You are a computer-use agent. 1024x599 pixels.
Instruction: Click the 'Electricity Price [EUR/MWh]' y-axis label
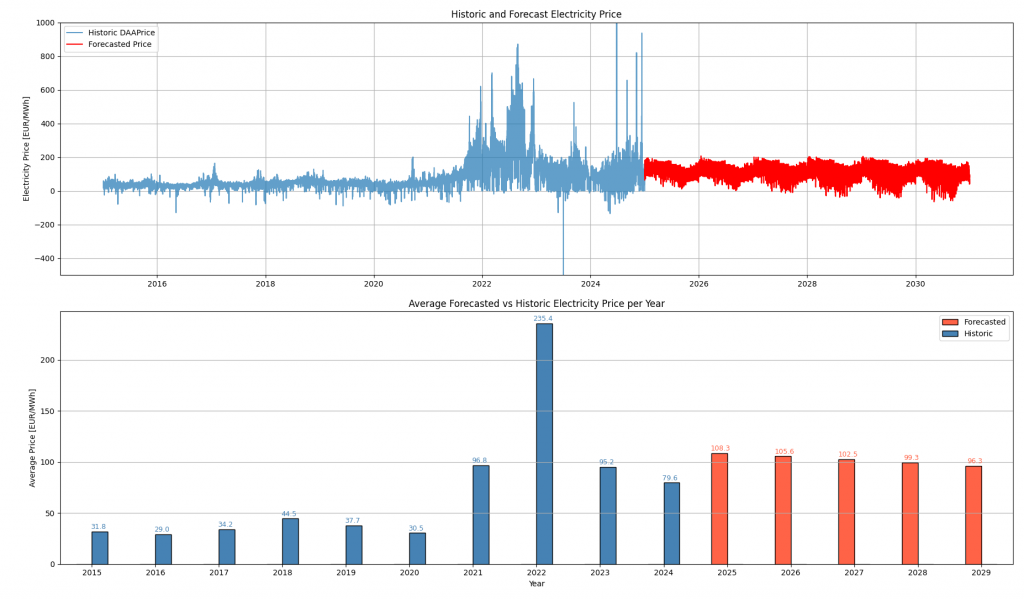point(27,148)
